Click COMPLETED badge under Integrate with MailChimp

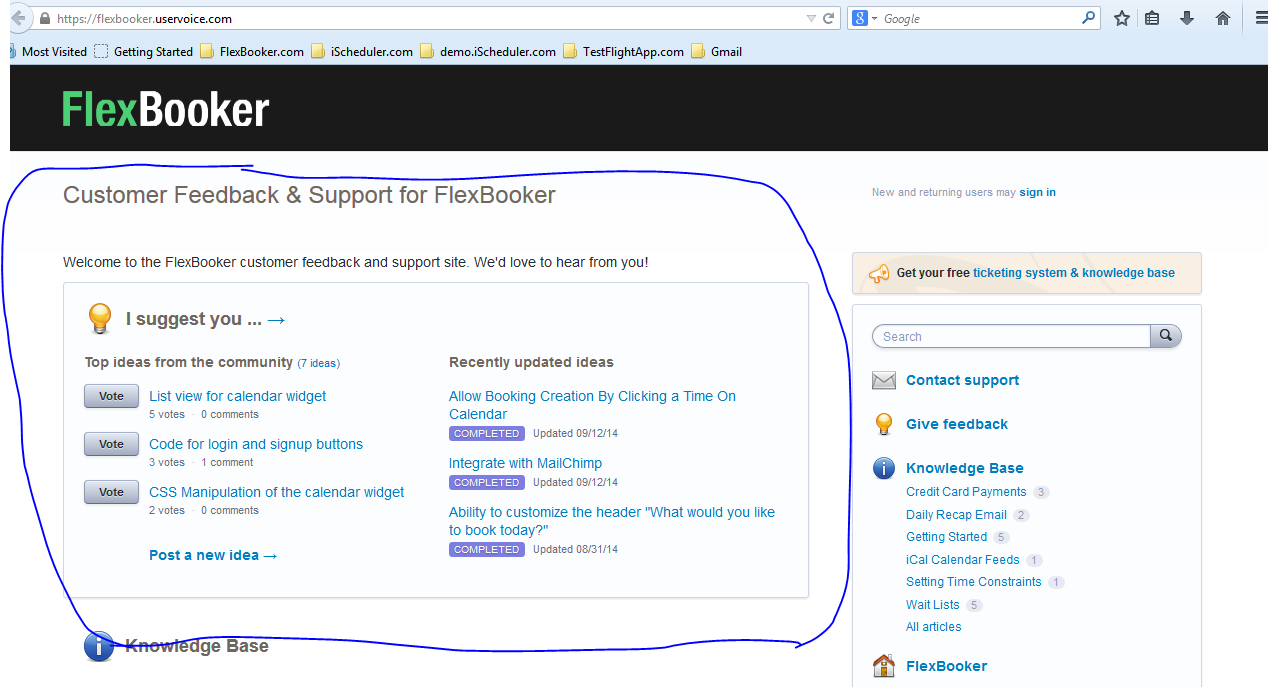point(487,482)
